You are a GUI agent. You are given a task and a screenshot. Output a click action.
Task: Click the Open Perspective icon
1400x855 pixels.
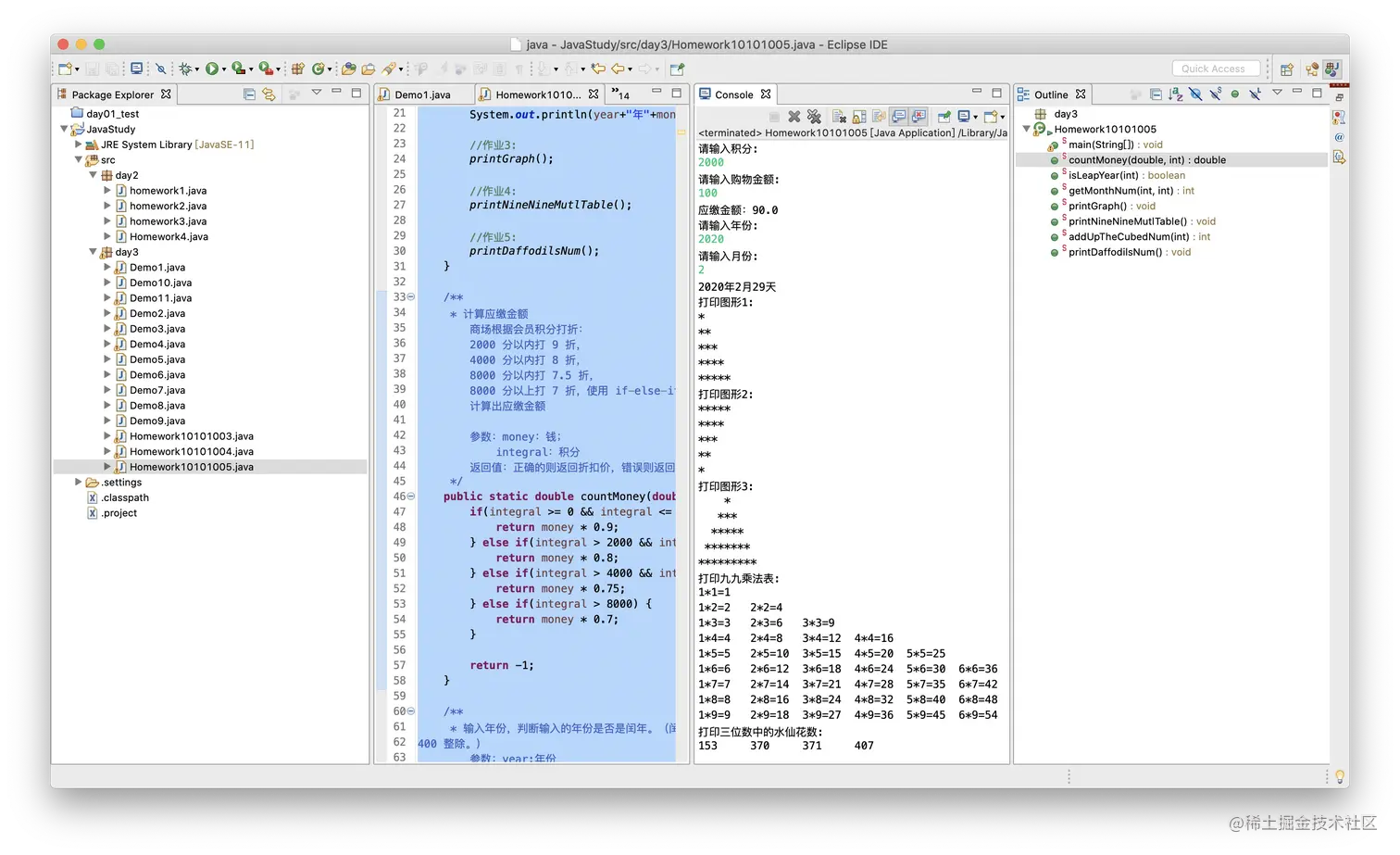click(1287, 69)
